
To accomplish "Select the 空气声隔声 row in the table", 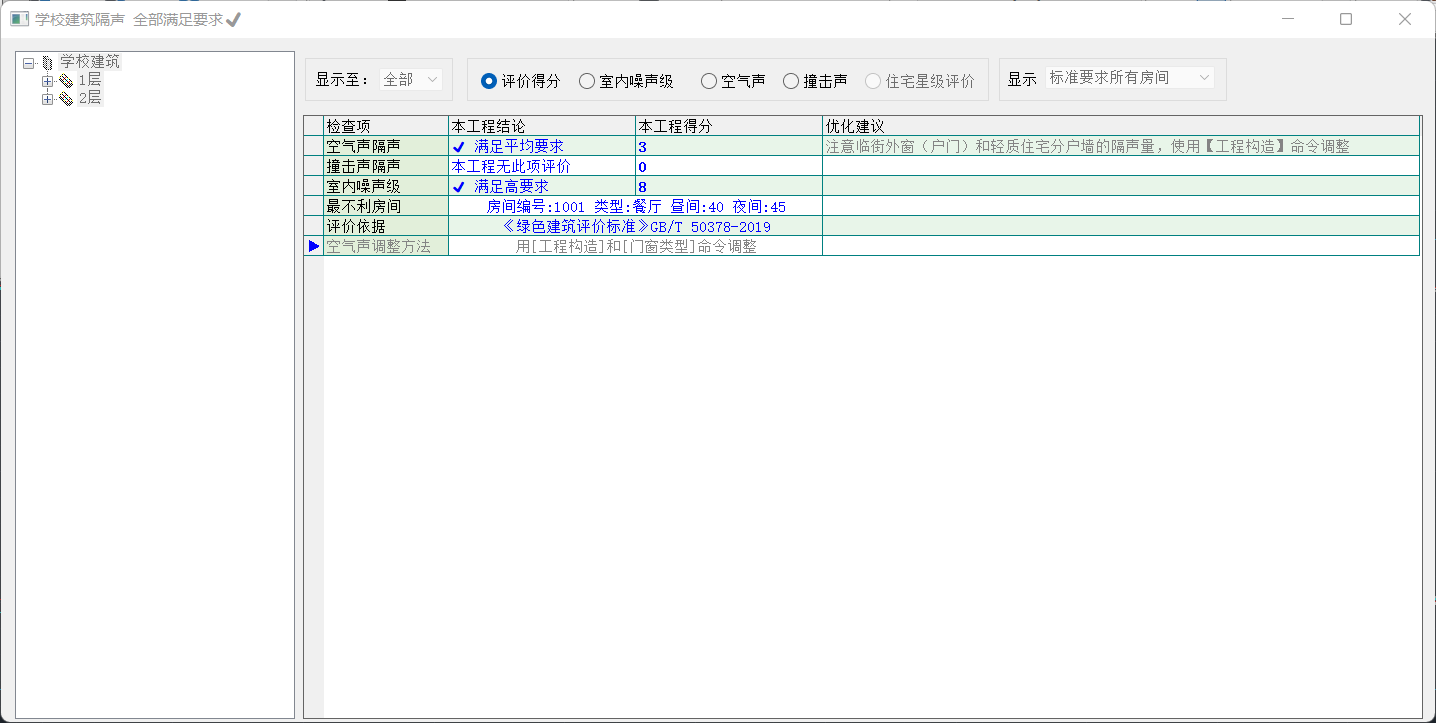I will tap(385, 146).
